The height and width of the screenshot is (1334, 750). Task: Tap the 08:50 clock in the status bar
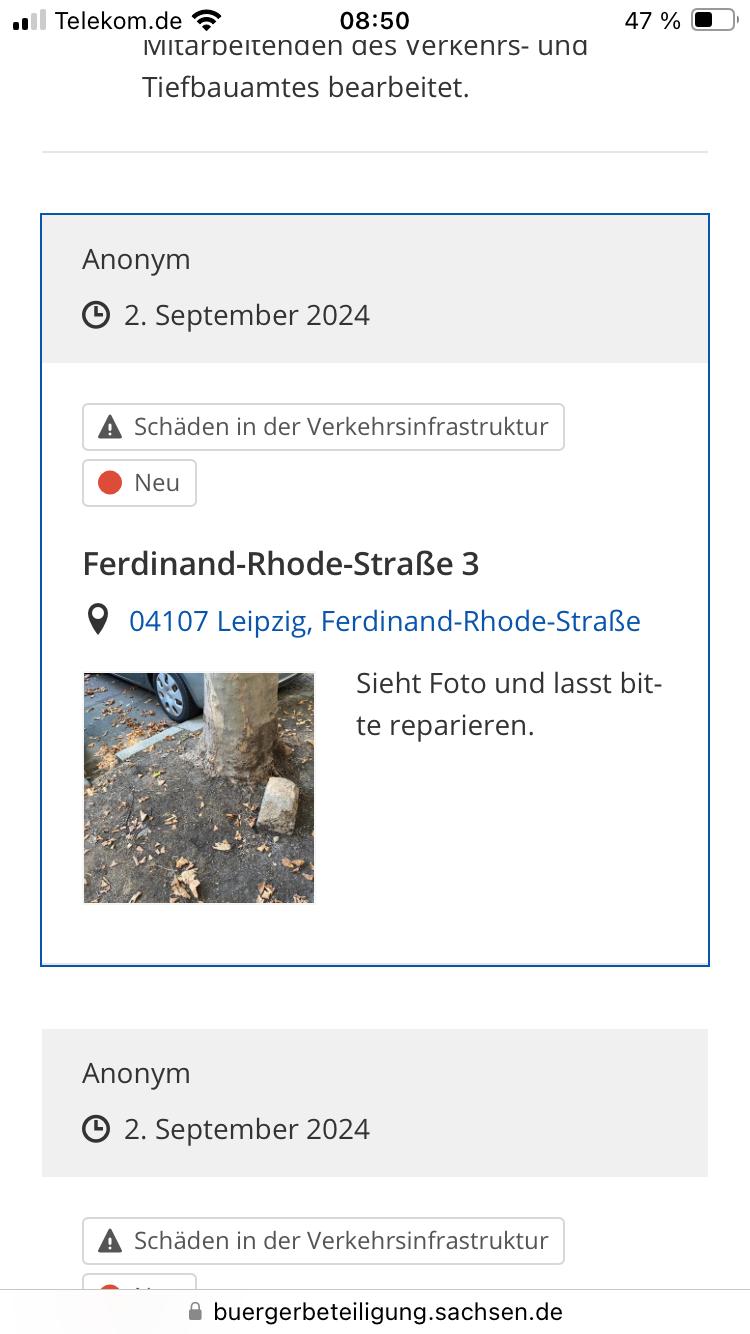375,20
